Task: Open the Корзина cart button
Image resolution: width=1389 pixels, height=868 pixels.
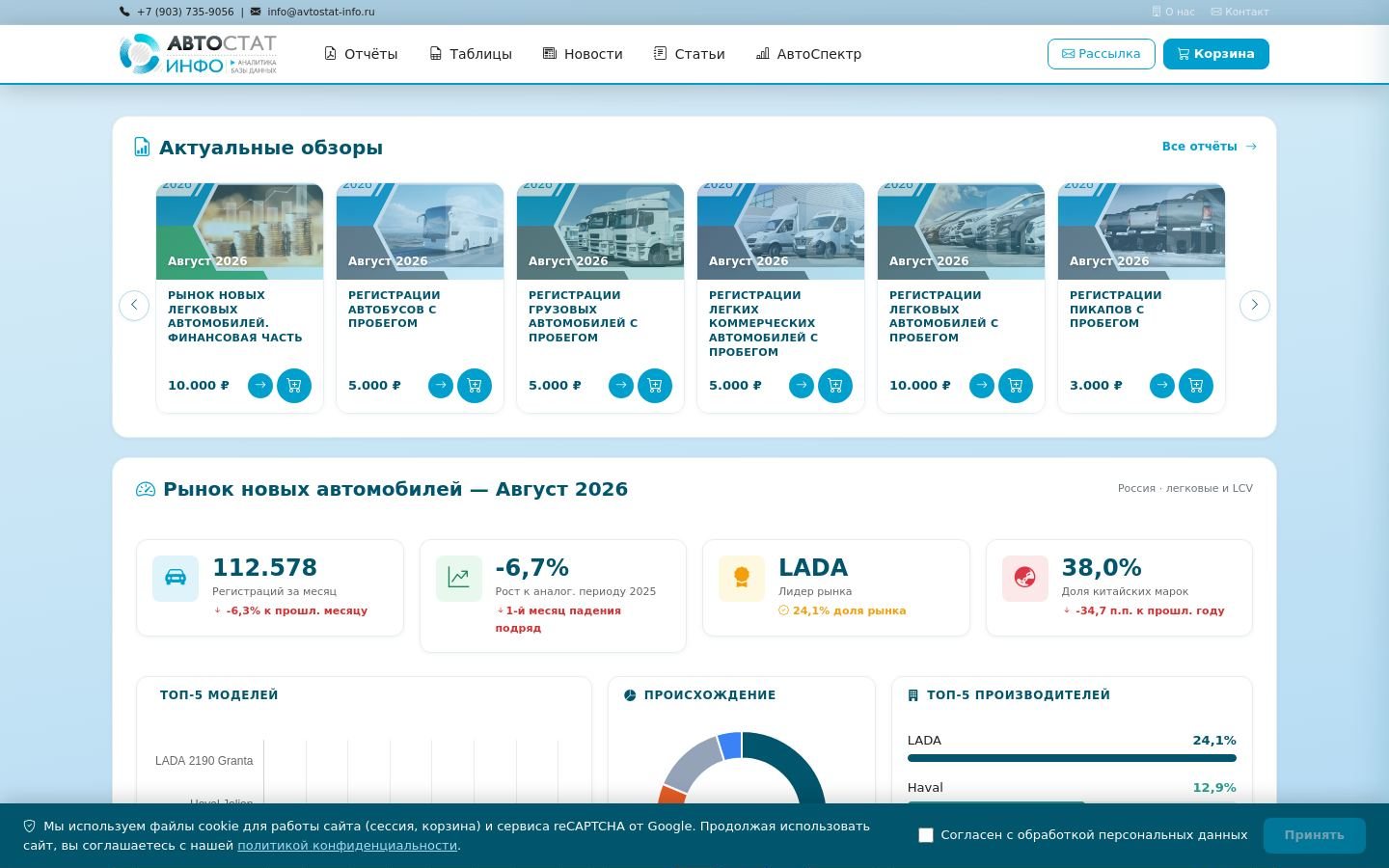Action: click(x=1216, y=54)
